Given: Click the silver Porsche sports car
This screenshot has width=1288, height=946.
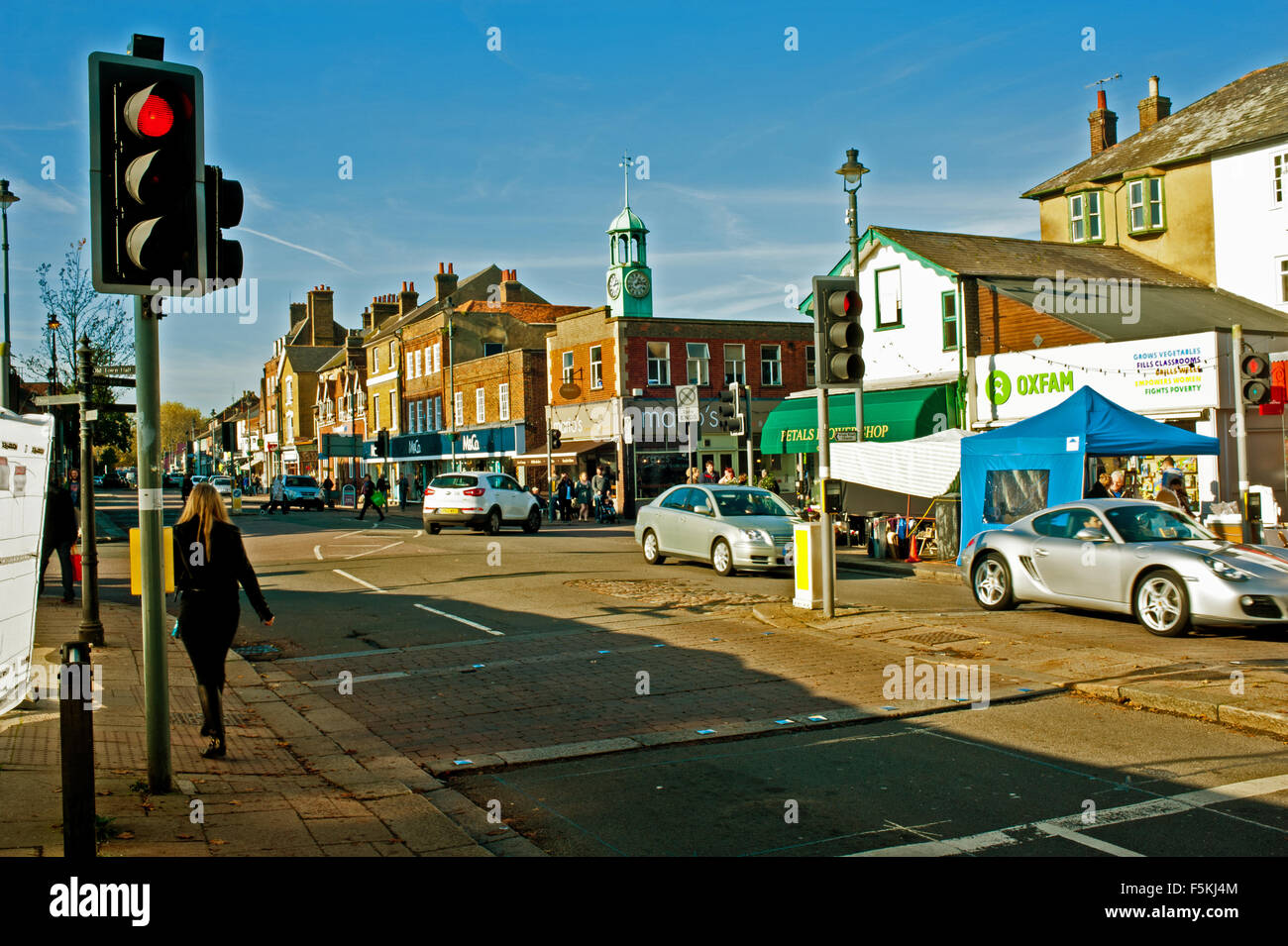Looking at the screenshot, I should click(x=1125, y=567).
